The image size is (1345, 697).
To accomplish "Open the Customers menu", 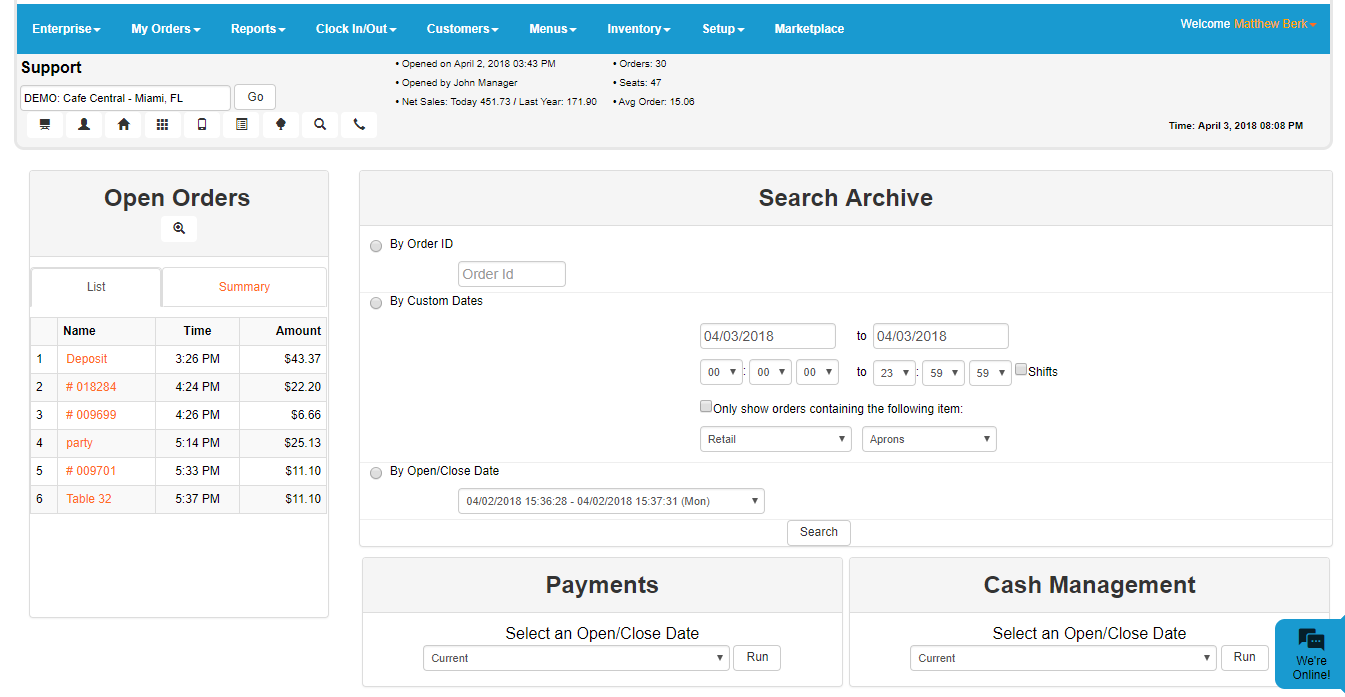I will tap(463, 29).
